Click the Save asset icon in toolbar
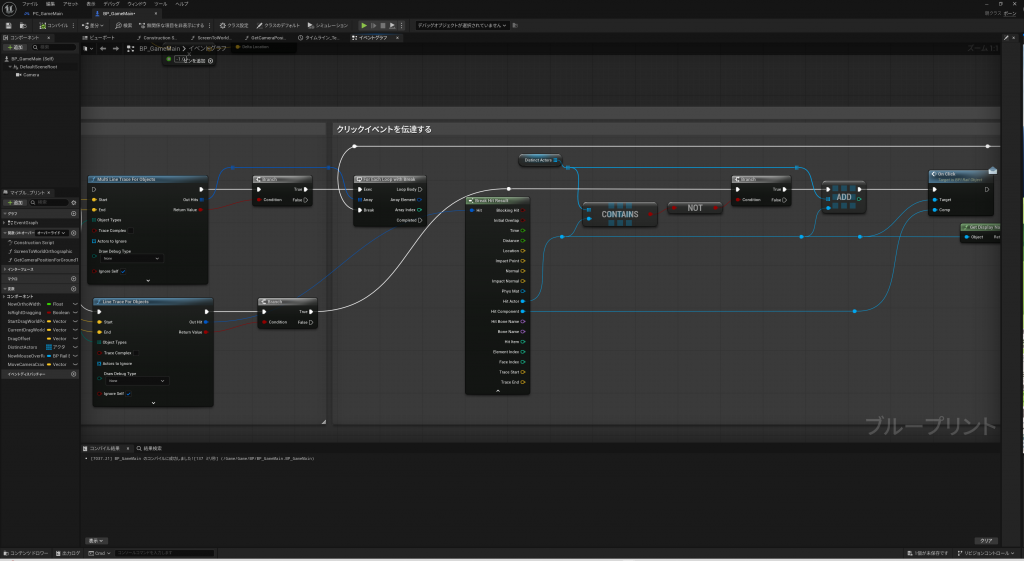Viewport: 1024px width, 561px height. (8, 25)
